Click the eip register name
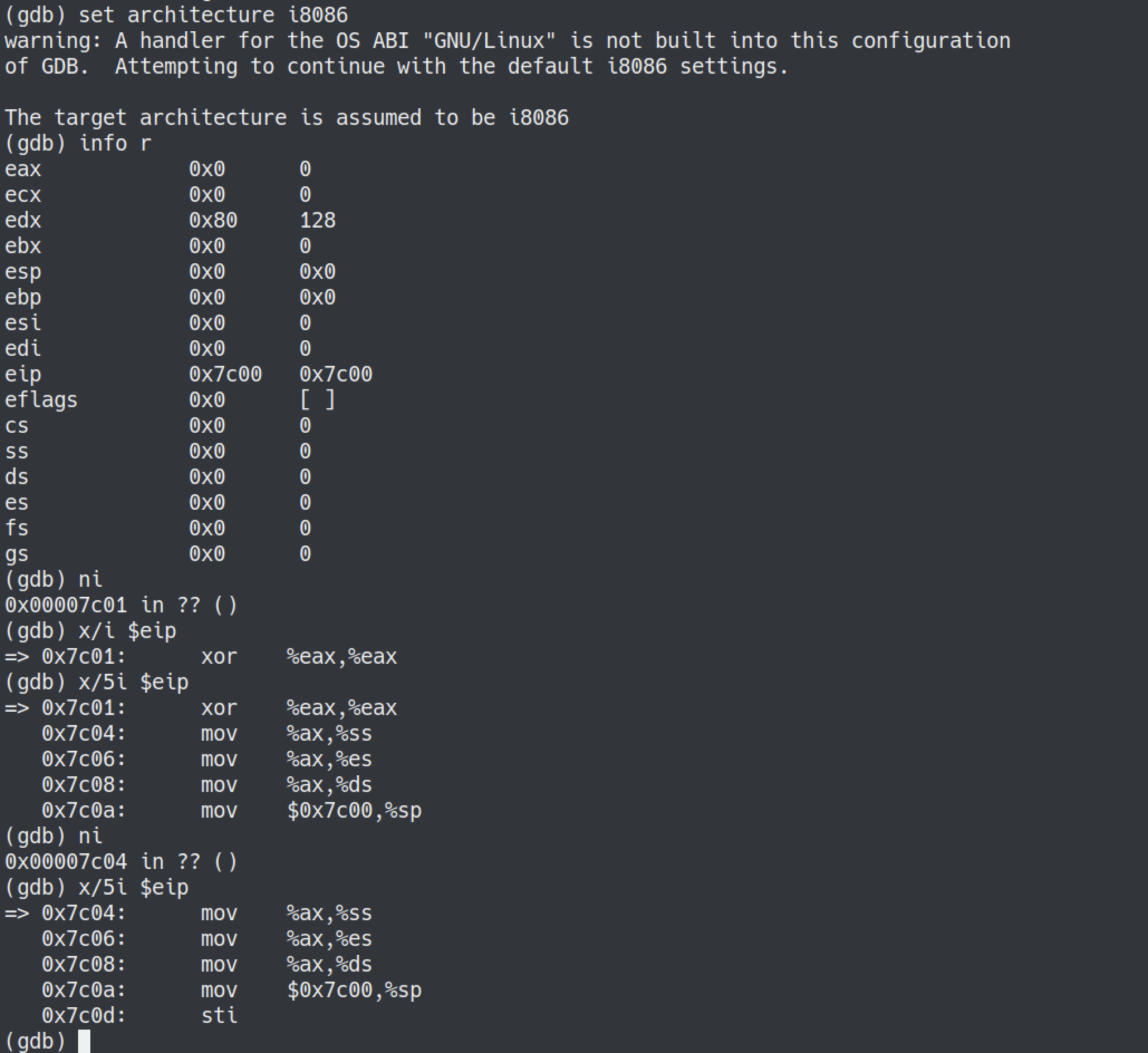The height and width of the screenshot is (1053, 1148). (23, 374)
